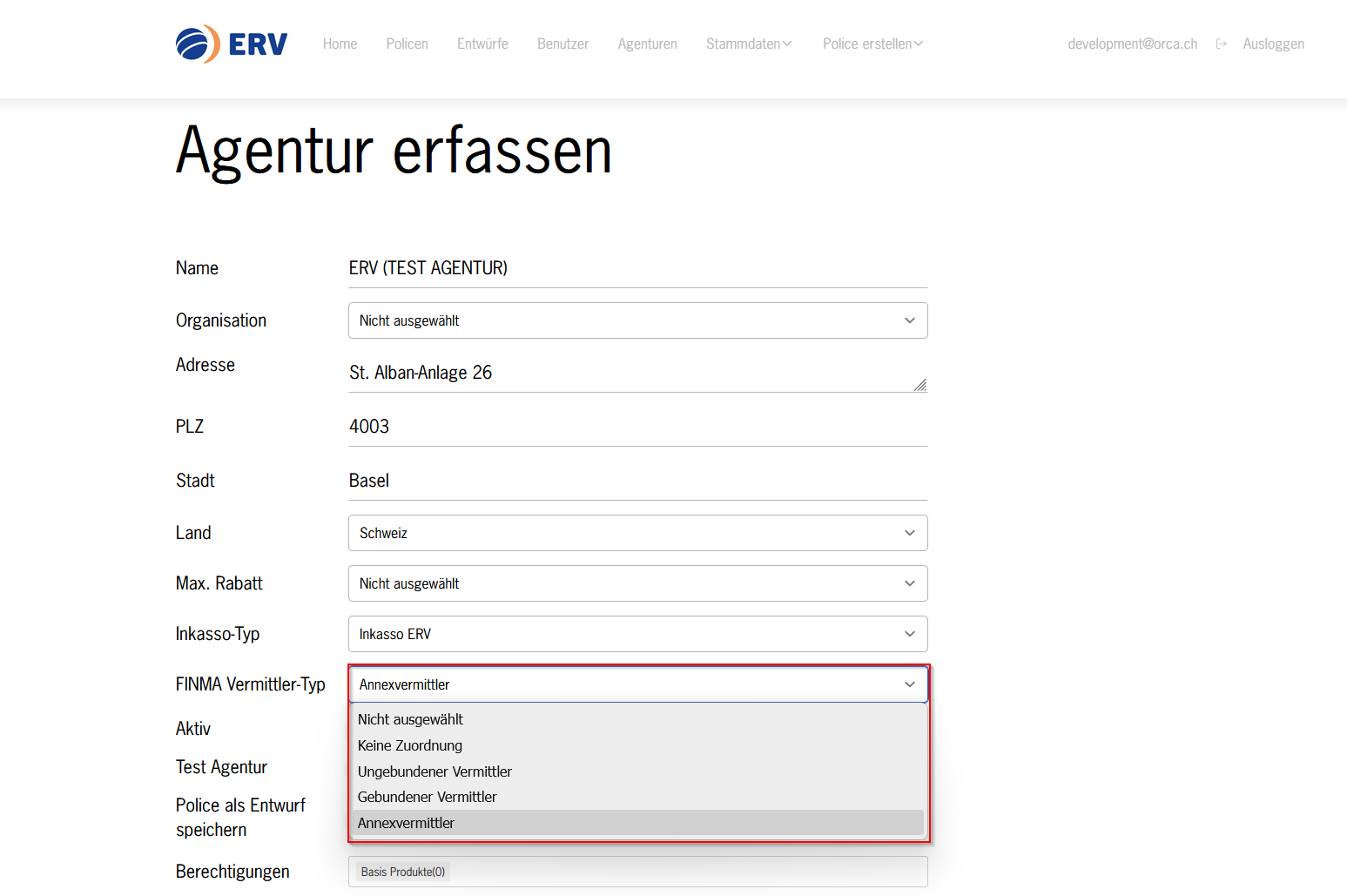Open the Home navigation link
Screen dimensions: 1347x896
(x=340, y=44)
